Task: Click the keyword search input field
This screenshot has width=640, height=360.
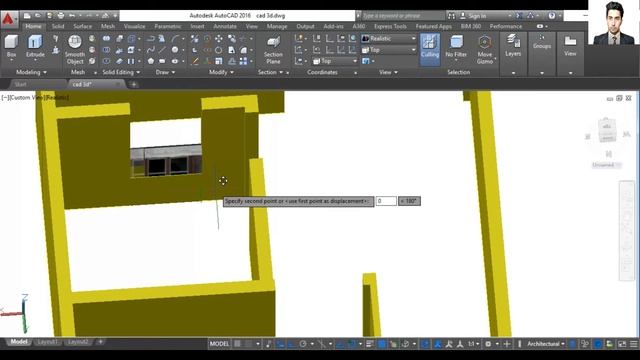Action: [x=403, y=16]
